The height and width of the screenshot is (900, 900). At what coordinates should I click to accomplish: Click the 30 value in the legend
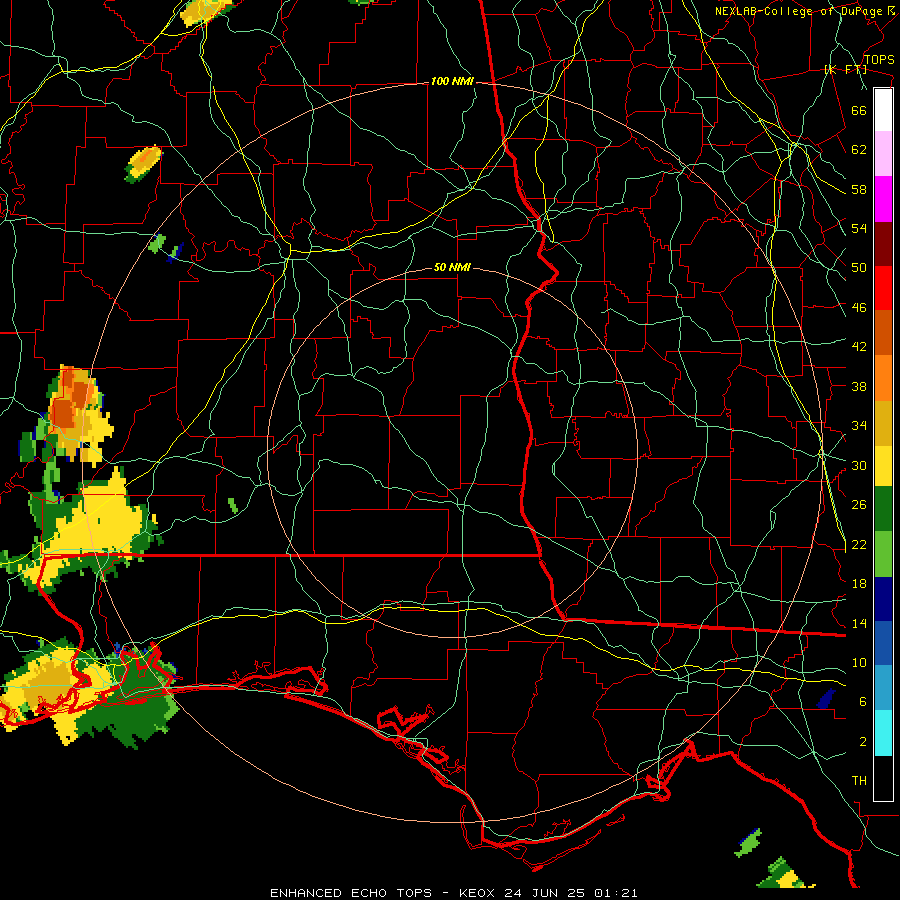(859, 465)
